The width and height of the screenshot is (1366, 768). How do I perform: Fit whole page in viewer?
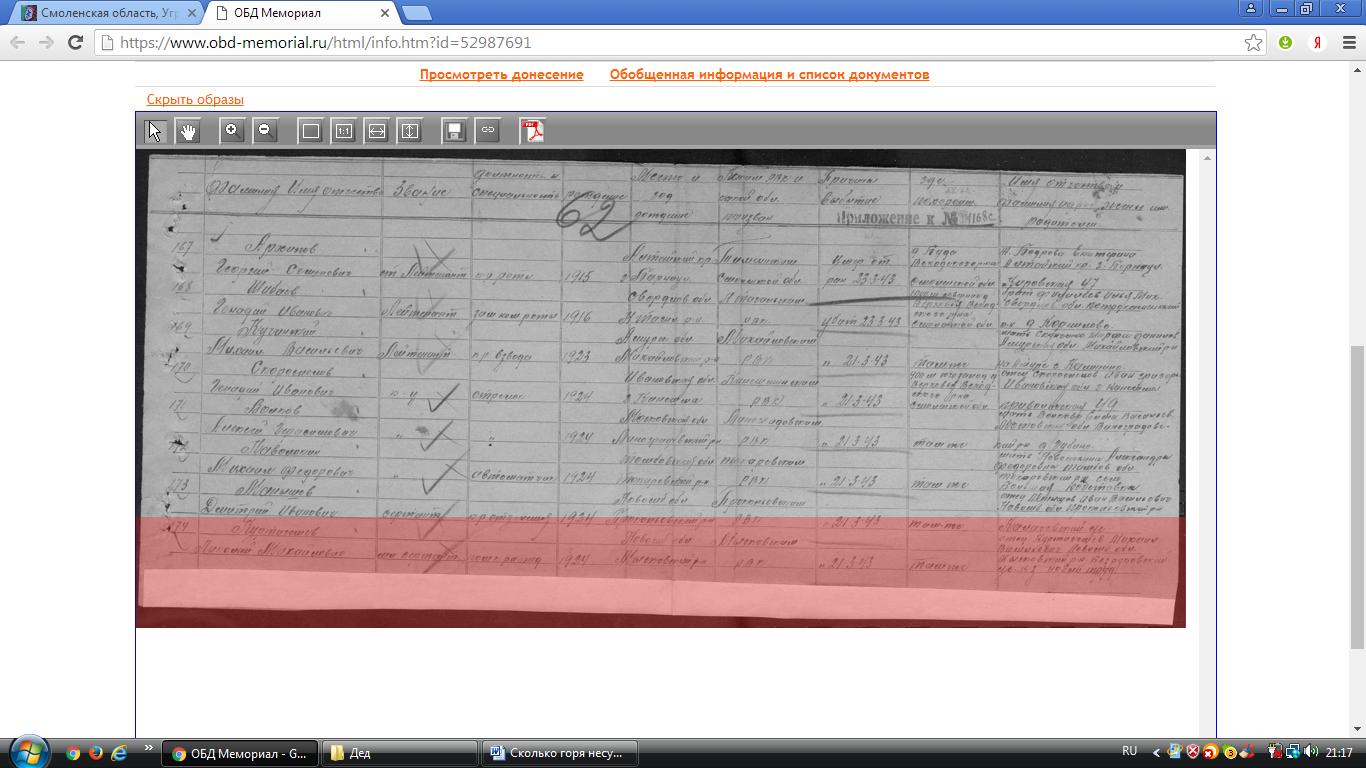[311, 131]
